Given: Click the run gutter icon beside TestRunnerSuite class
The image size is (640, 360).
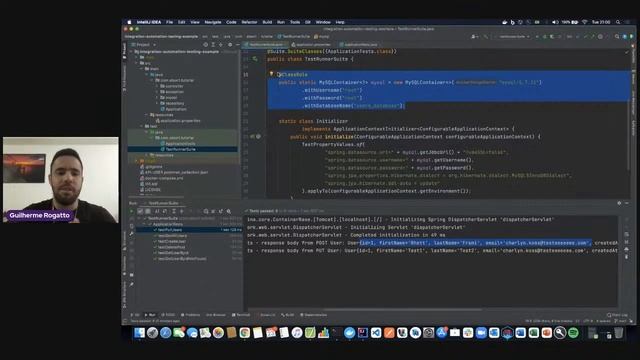Looking at the screenshot, I should click(255, 59).
